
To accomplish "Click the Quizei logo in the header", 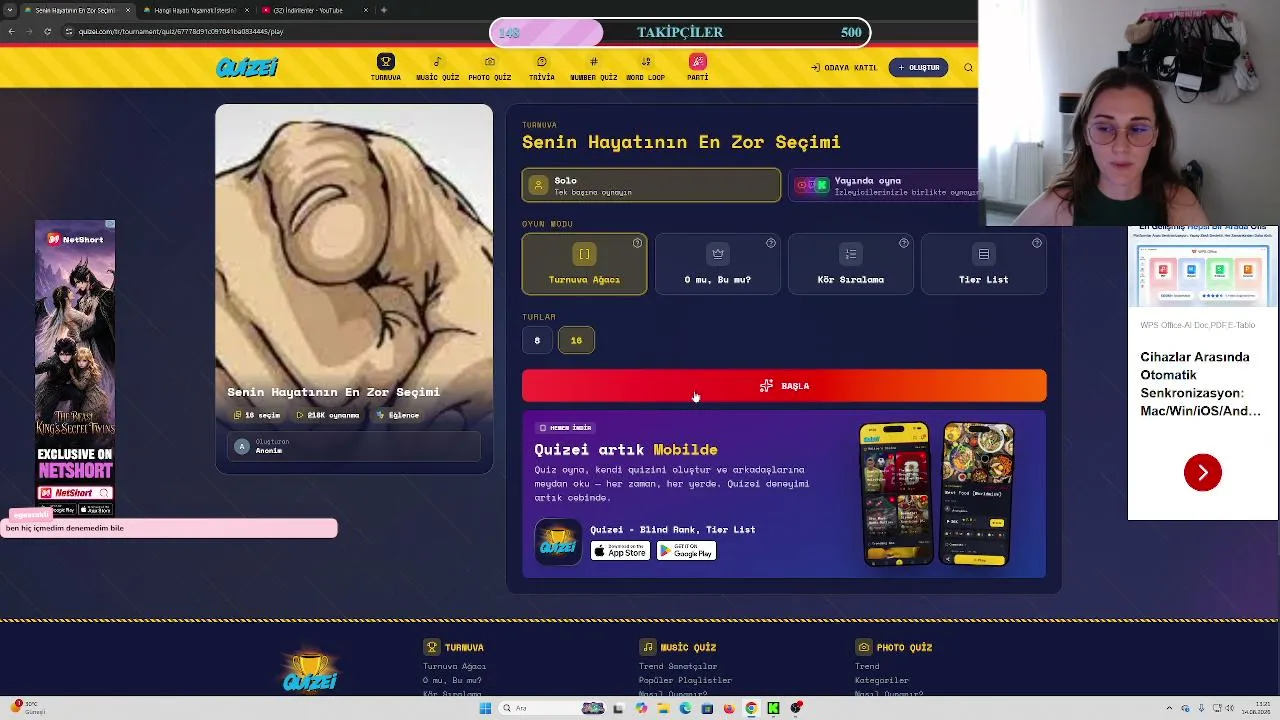I will pos(247,67).
